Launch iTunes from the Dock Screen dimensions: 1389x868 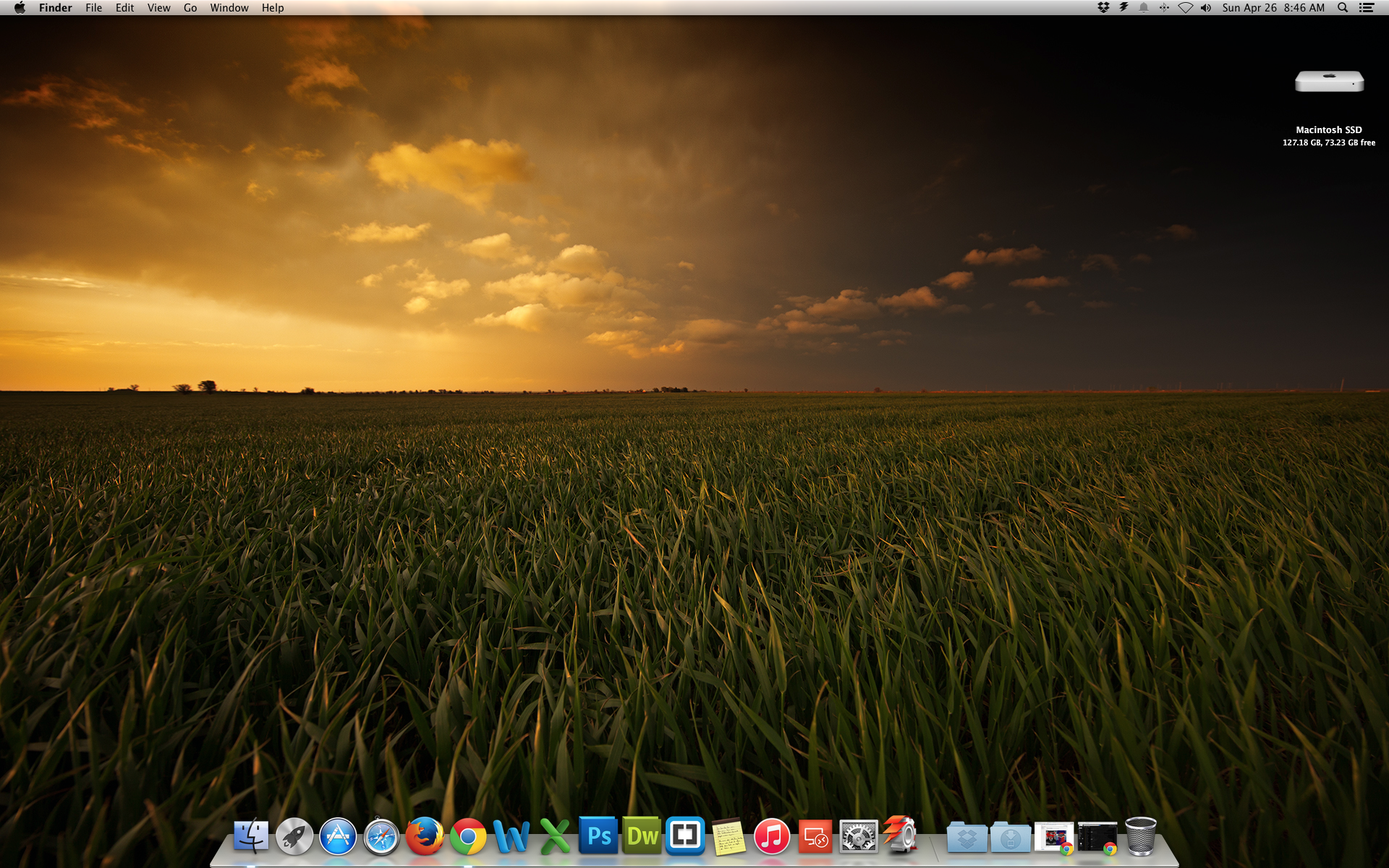coord(772,837)
